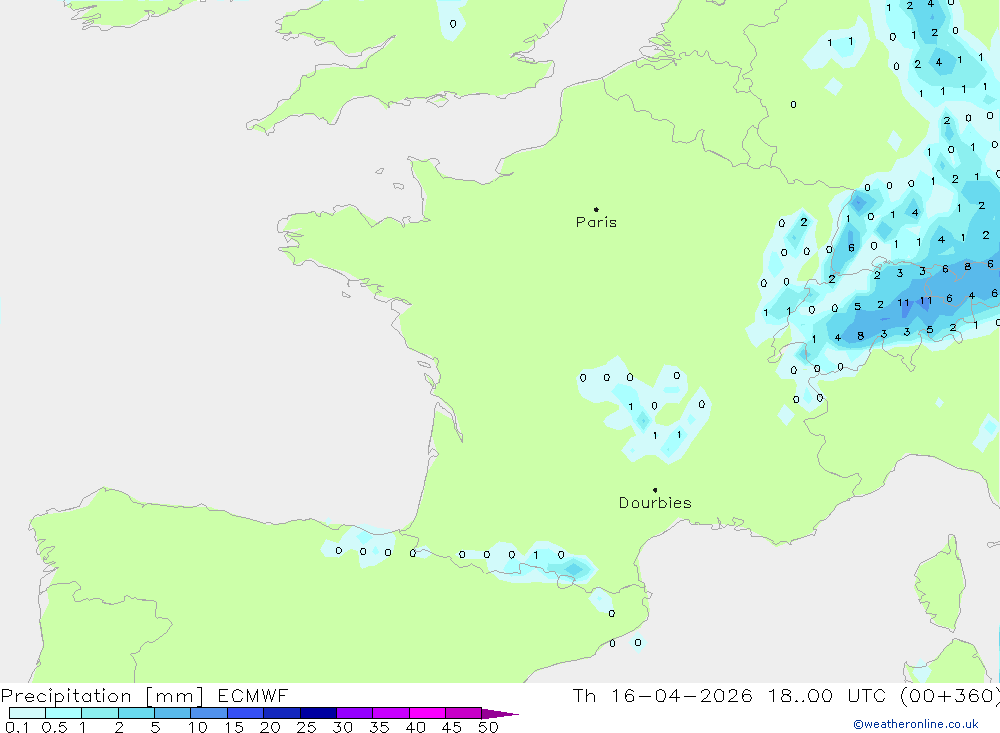Click the Paris city marker dot
The height and width of the screenshot is (733, 1000).
pyautogui.click(x=596, y=210)
